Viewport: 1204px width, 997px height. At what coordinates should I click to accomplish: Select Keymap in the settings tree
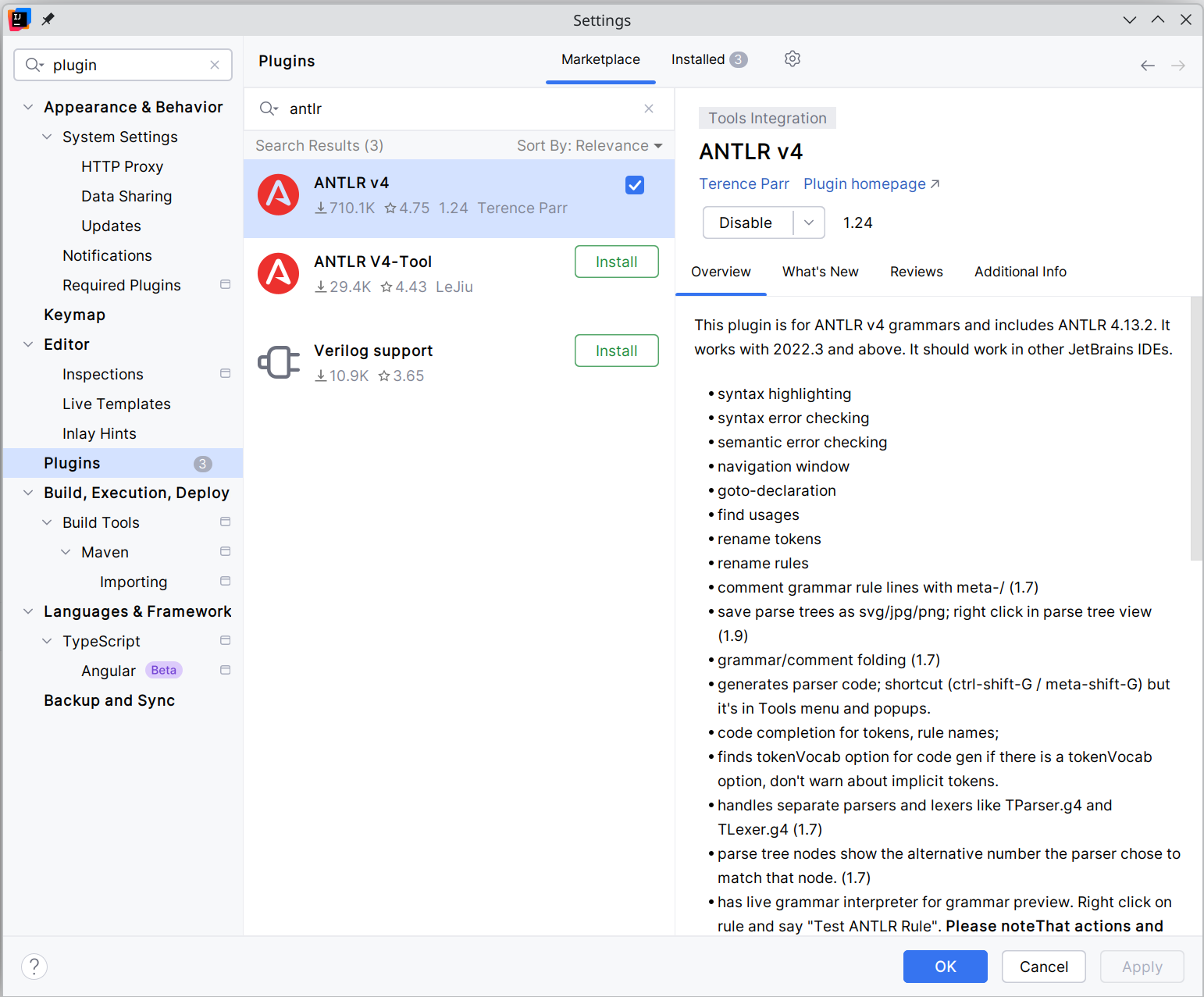point(74,315)
